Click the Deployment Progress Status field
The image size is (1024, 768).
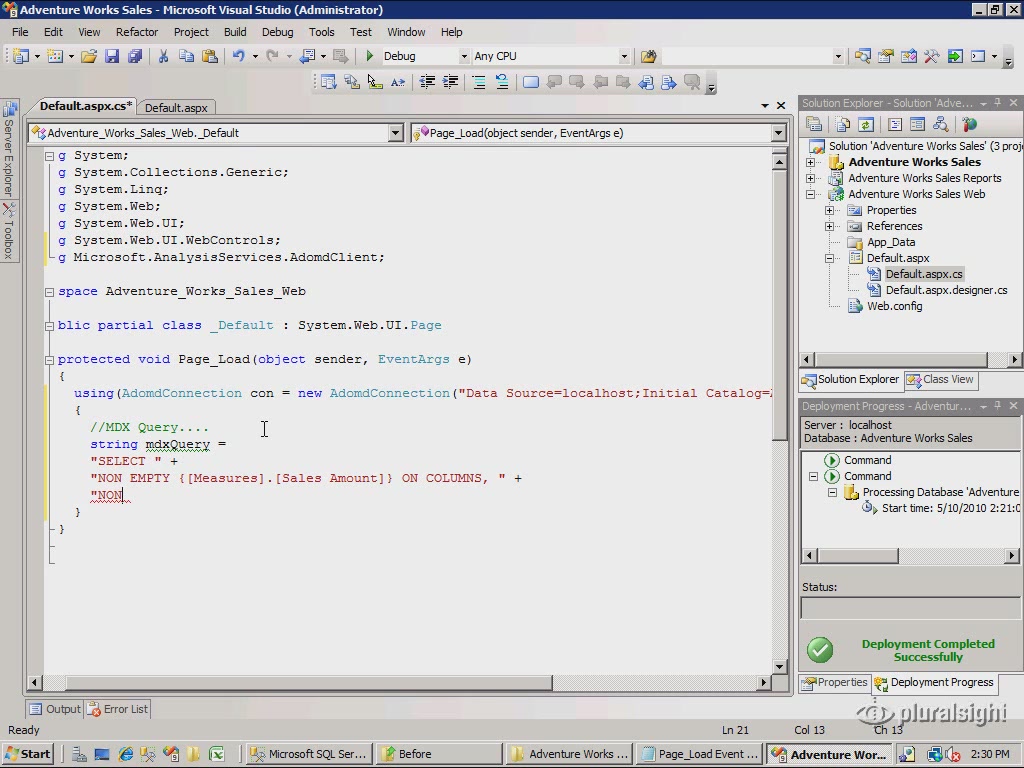tap(910, 608)
